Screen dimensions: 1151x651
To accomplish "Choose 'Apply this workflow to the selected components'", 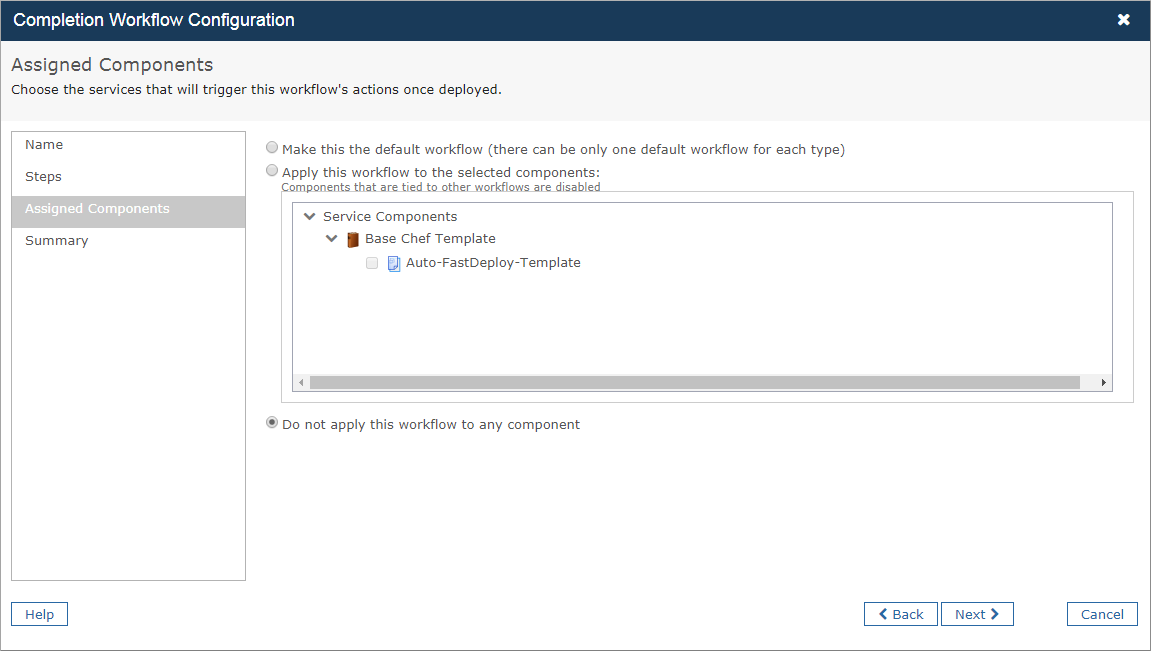I will pyautogui.click(x=273, y=171).
